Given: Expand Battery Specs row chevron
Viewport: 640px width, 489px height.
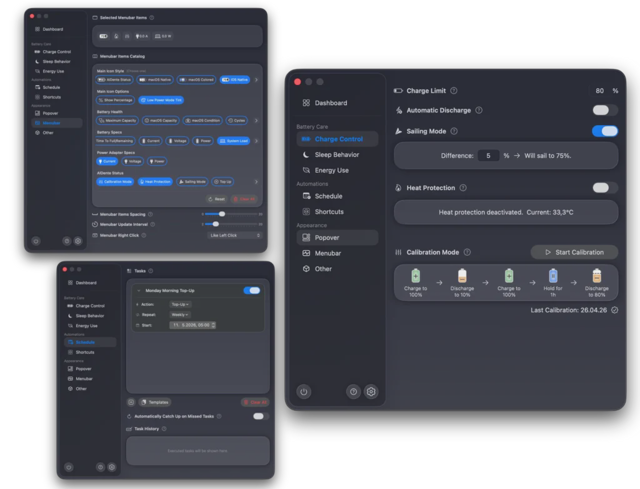Looking at the screenshot, I should pos(256,141).
